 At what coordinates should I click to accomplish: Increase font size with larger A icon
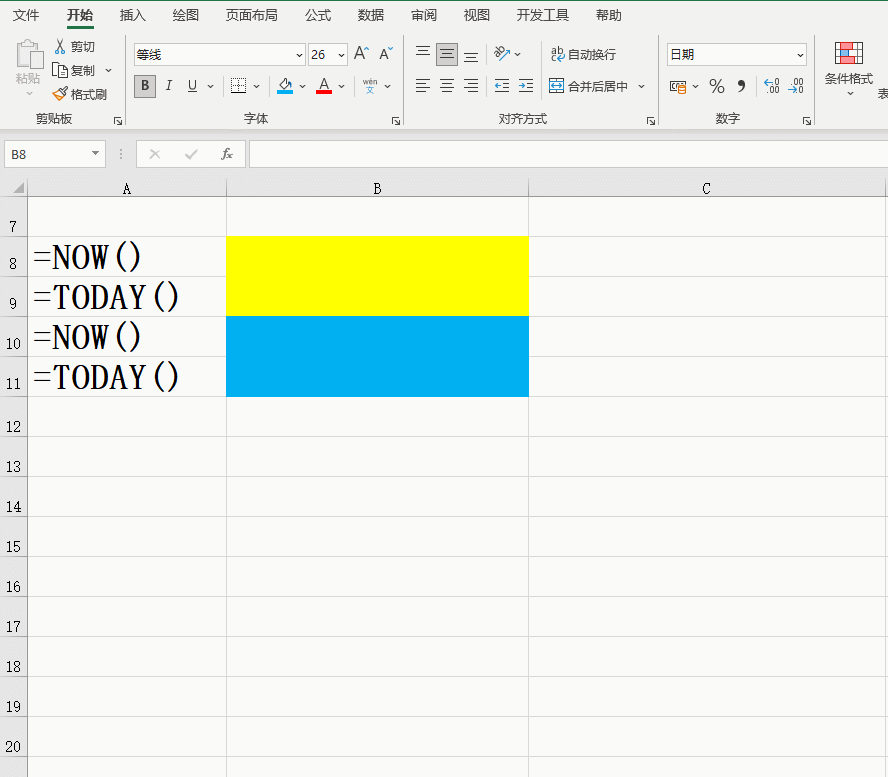pyautogui.click(x=361, y=54)
